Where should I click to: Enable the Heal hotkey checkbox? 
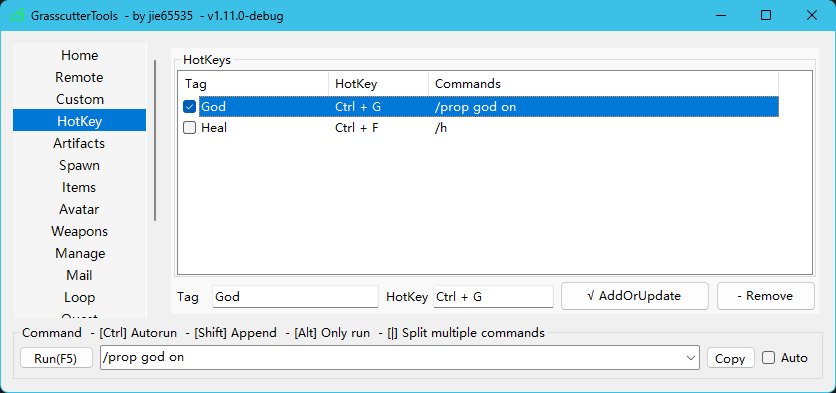tap(189, 128)
